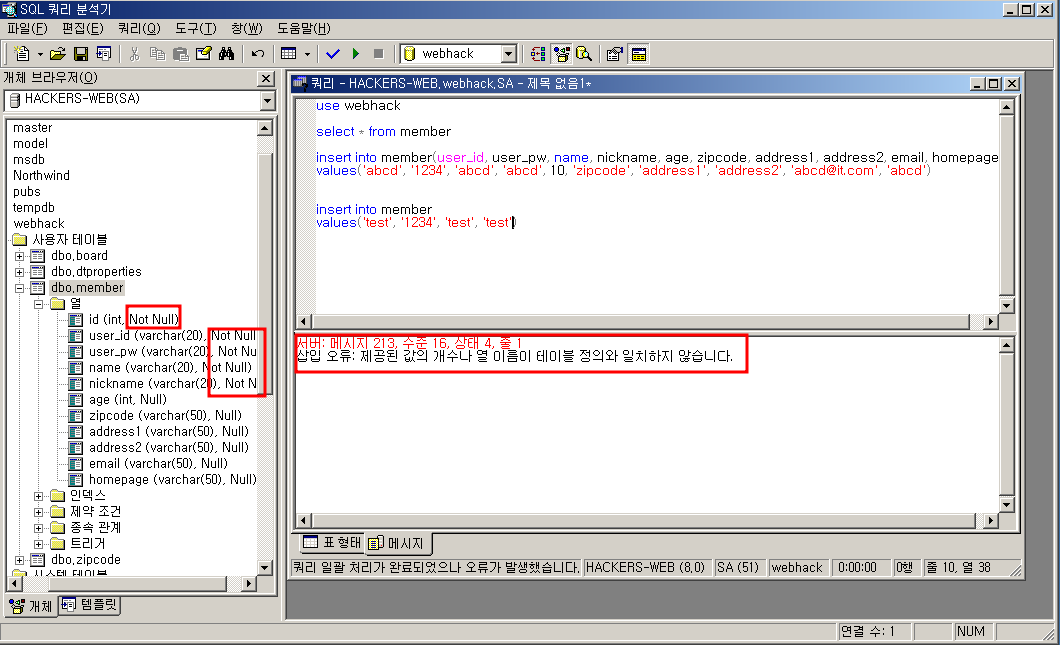Click the Display Estimated Execution Plan icon
The image size is (1060, 645).
(x=538, y=54)
